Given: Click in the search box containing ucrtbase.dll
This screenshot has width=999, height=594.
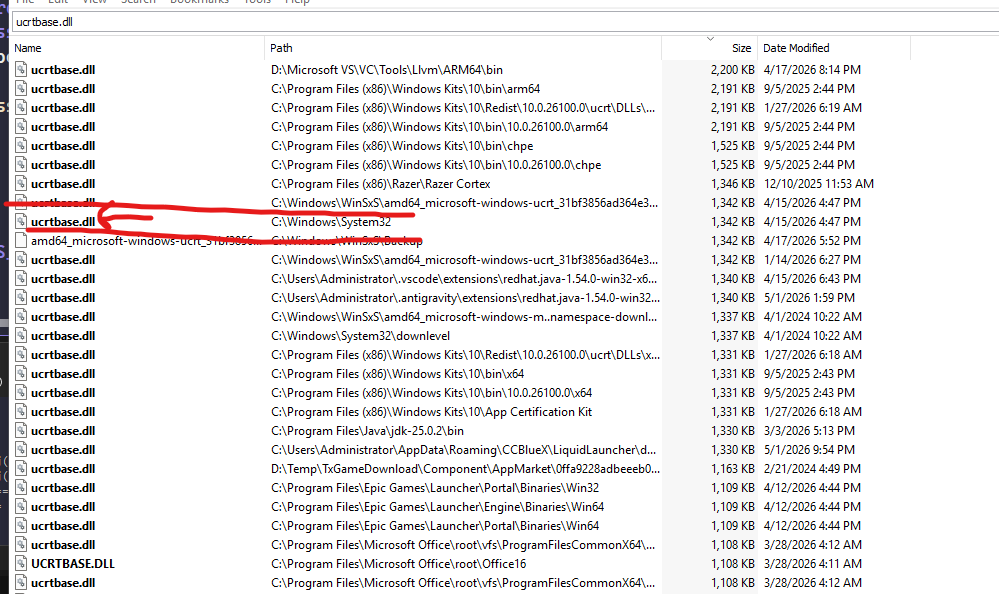Looking at the screenshot, I should tap(505, 22).
